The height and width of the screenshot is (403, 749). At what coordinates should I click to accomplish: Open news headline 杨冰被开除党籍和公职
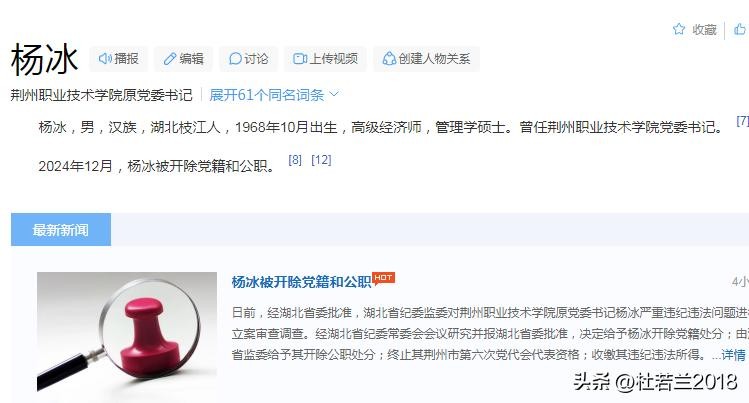(301, 282)
